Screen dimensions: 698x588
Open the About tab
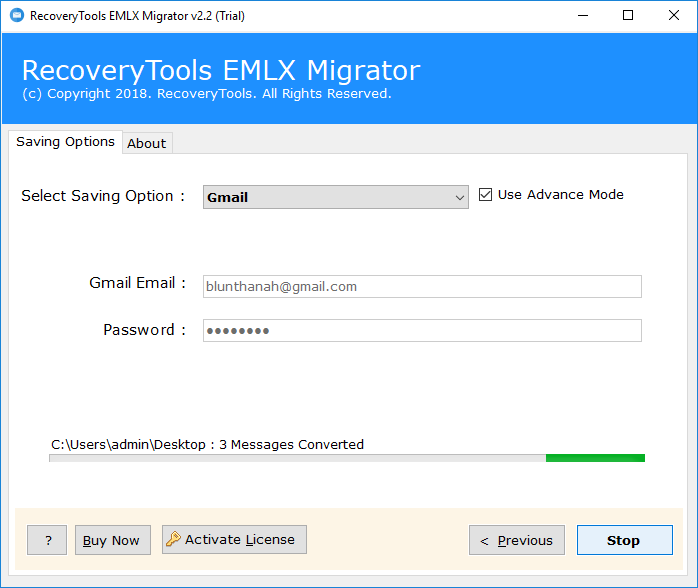click(x=147, y=143)
